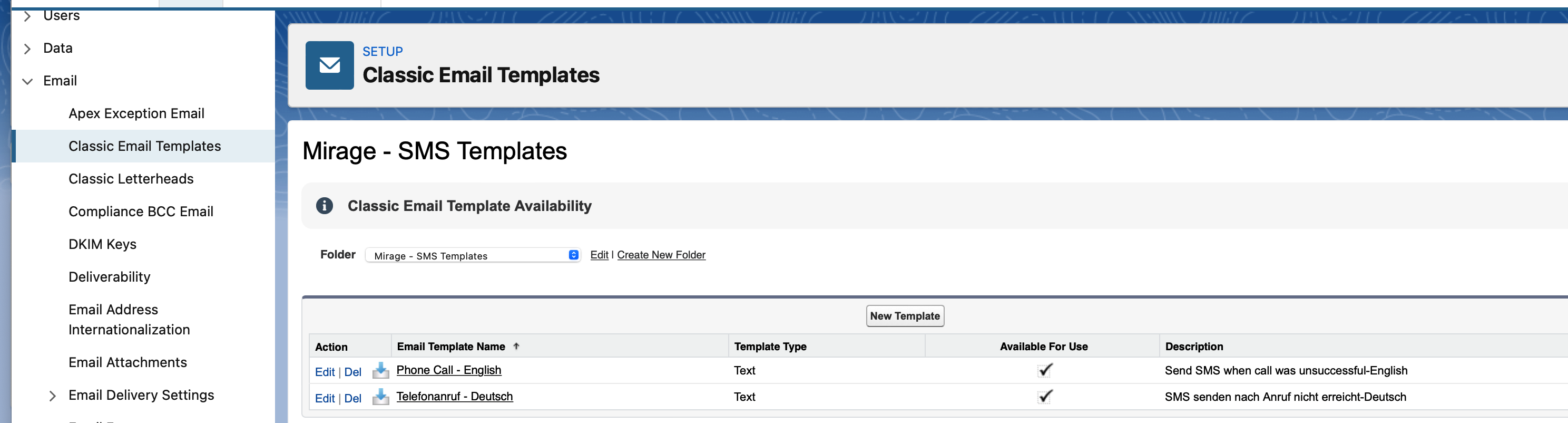Open Email Address Internationalization in sidebar
This screenshot has height=423, width=1568.
(x=129, y=320)
